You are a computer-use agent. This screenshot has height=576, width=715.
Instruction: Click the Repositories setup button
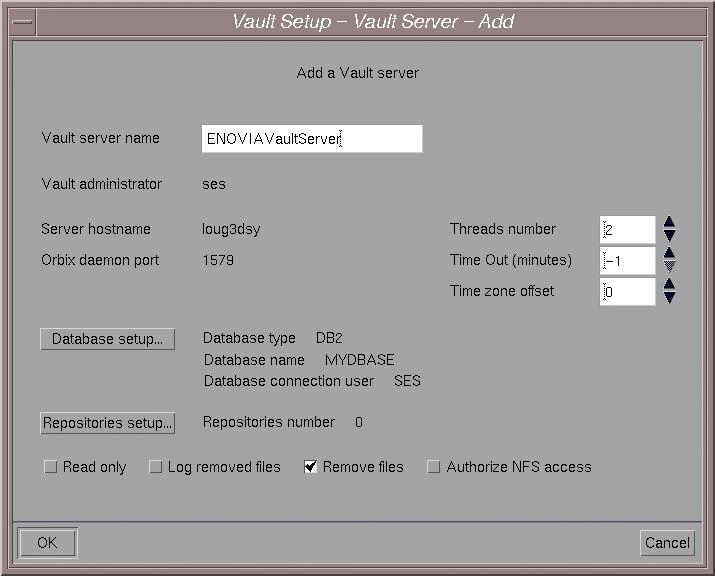(x=108, y=423)
